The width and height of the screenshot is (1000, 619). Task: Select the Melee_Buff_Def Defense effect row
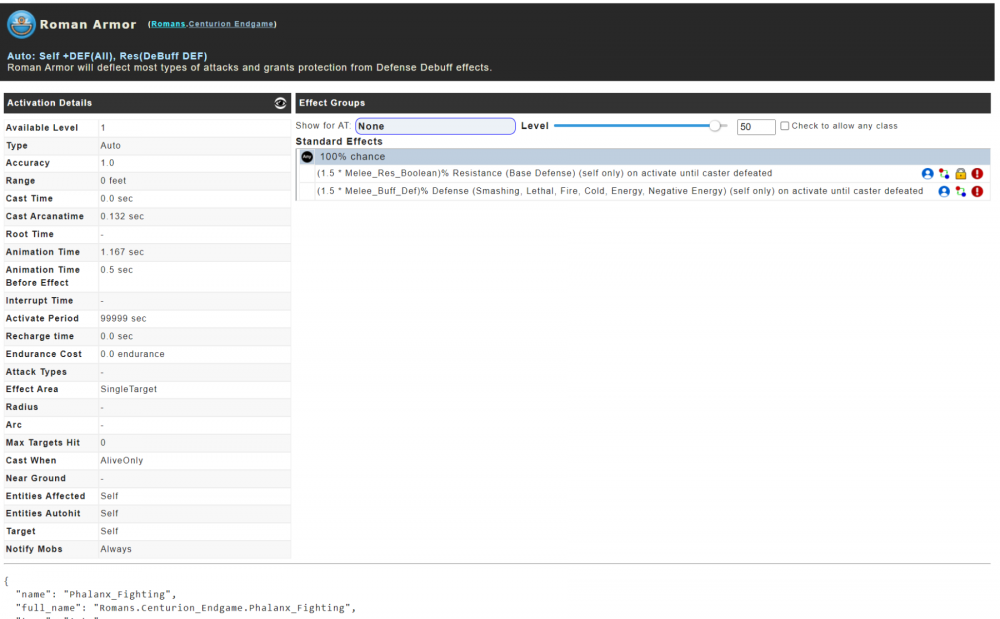coord(620,191)
